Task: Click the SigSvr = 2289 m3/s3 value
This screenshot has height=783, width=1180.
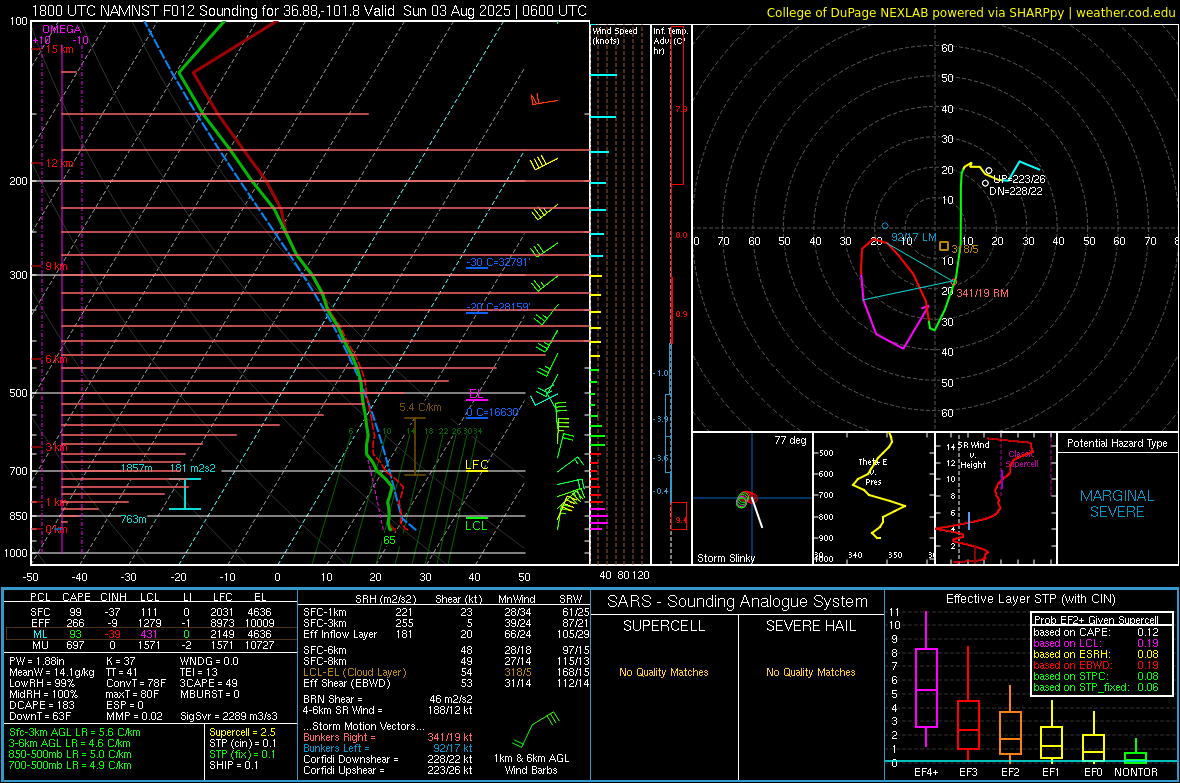Action: 229,716
